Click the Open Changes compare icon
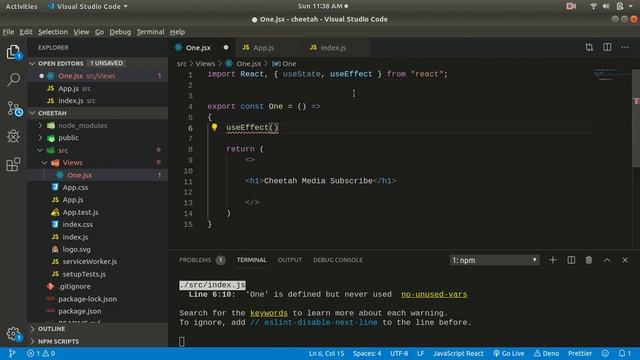Screen dimensions: 640x360 tap(589, 47)
